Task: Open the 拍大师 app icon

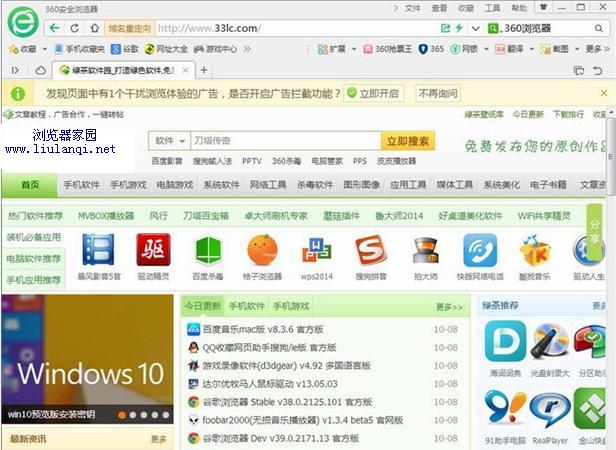Action: point(425,250)
